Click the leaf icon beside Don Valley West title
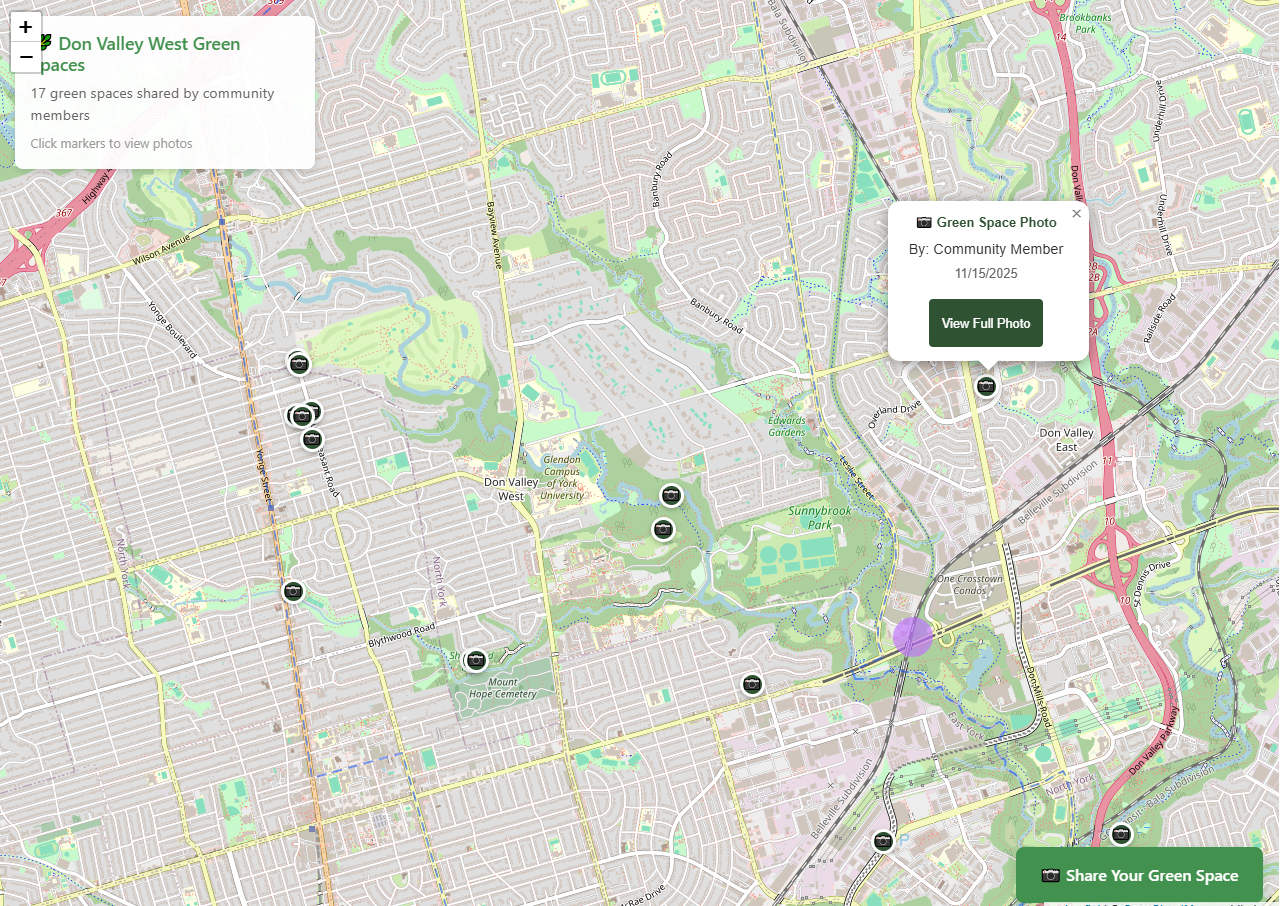Image resolution: width=1281 pixels, height=906 pixels. (44, 41)
